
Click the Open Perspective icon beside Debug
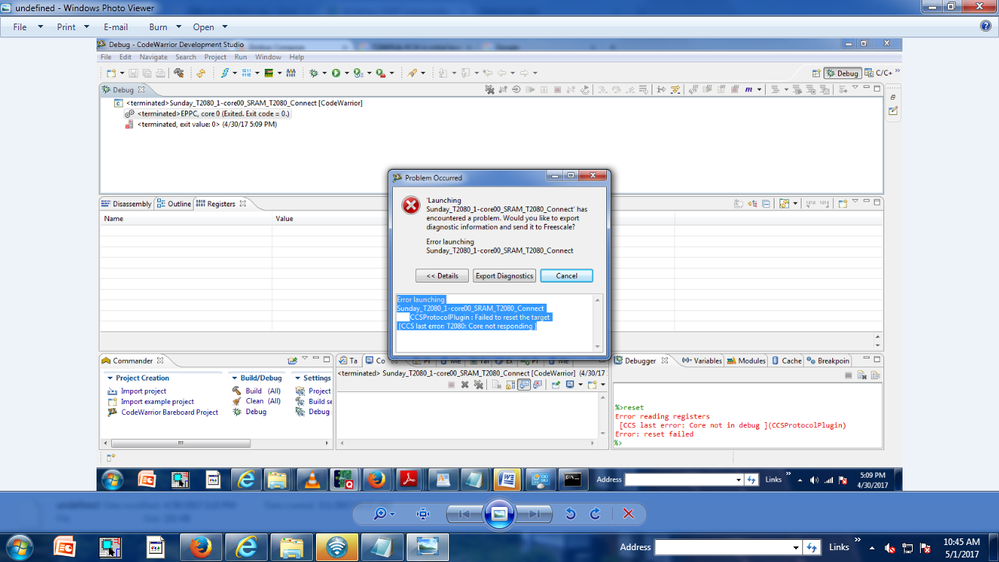point(816,73)
